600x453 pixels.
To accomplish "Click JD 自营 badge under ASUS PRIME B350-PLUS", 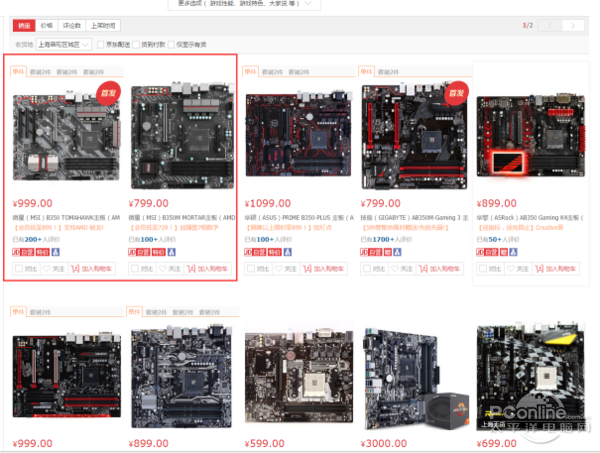I will click(x=255, y=252).
